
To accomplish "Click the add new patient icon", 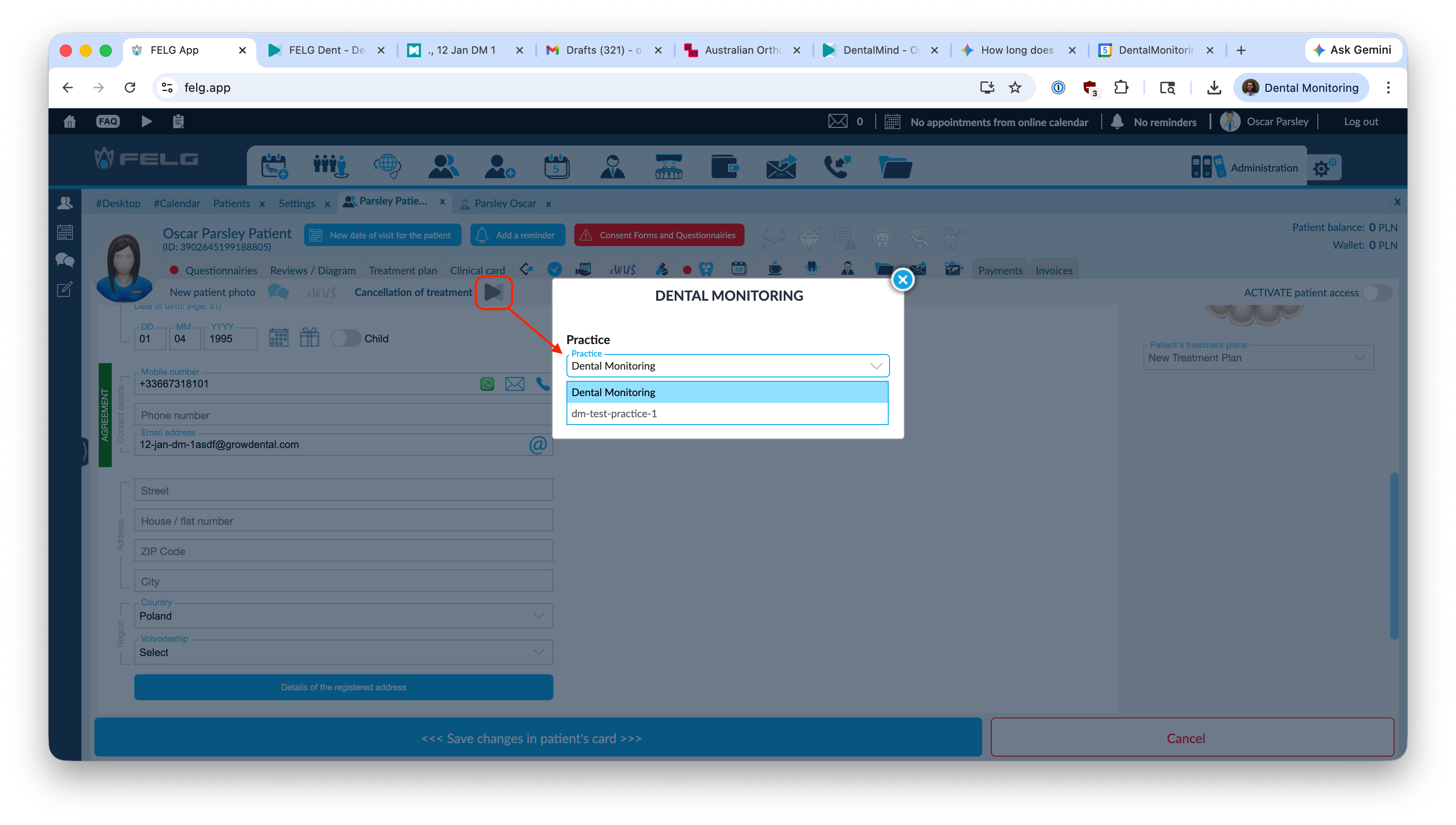I will 499,166.
